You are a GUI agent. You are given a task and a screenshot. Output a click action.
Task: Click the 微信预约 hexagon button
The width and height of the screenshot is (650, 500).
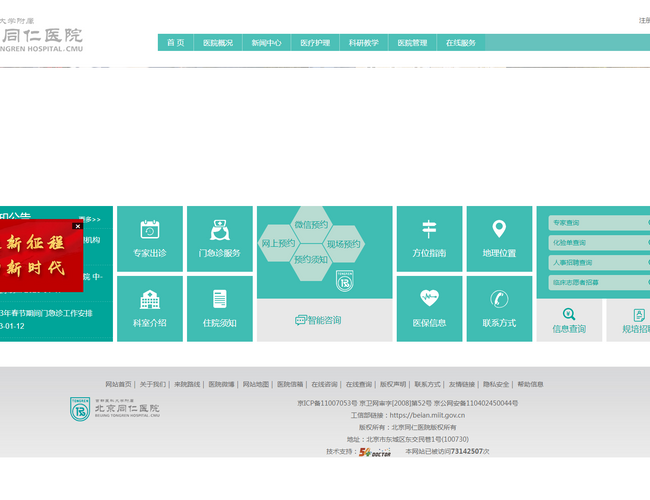coord(311,225)
